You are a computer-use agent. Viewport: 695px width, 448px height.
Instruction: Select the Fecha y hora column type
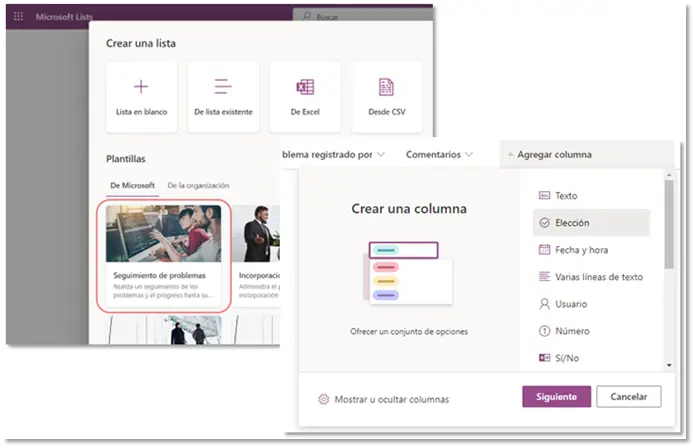(x=591, y=249)
